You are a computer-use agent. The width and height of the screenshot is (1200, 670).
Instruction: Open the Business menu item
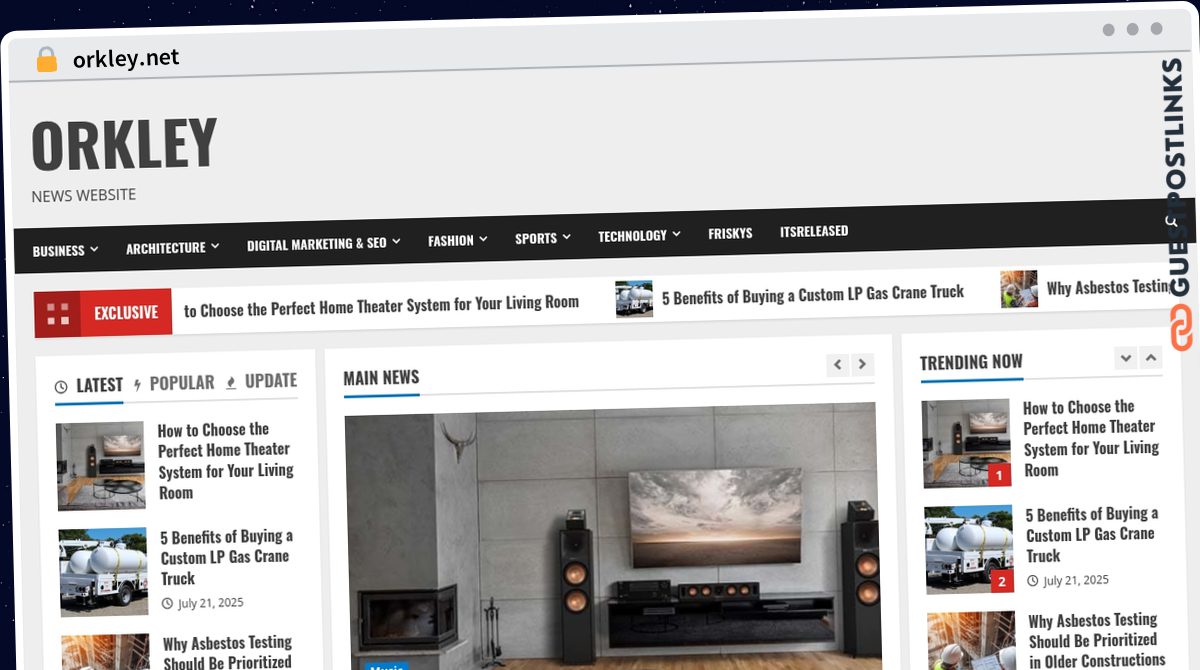click(58, 251)
